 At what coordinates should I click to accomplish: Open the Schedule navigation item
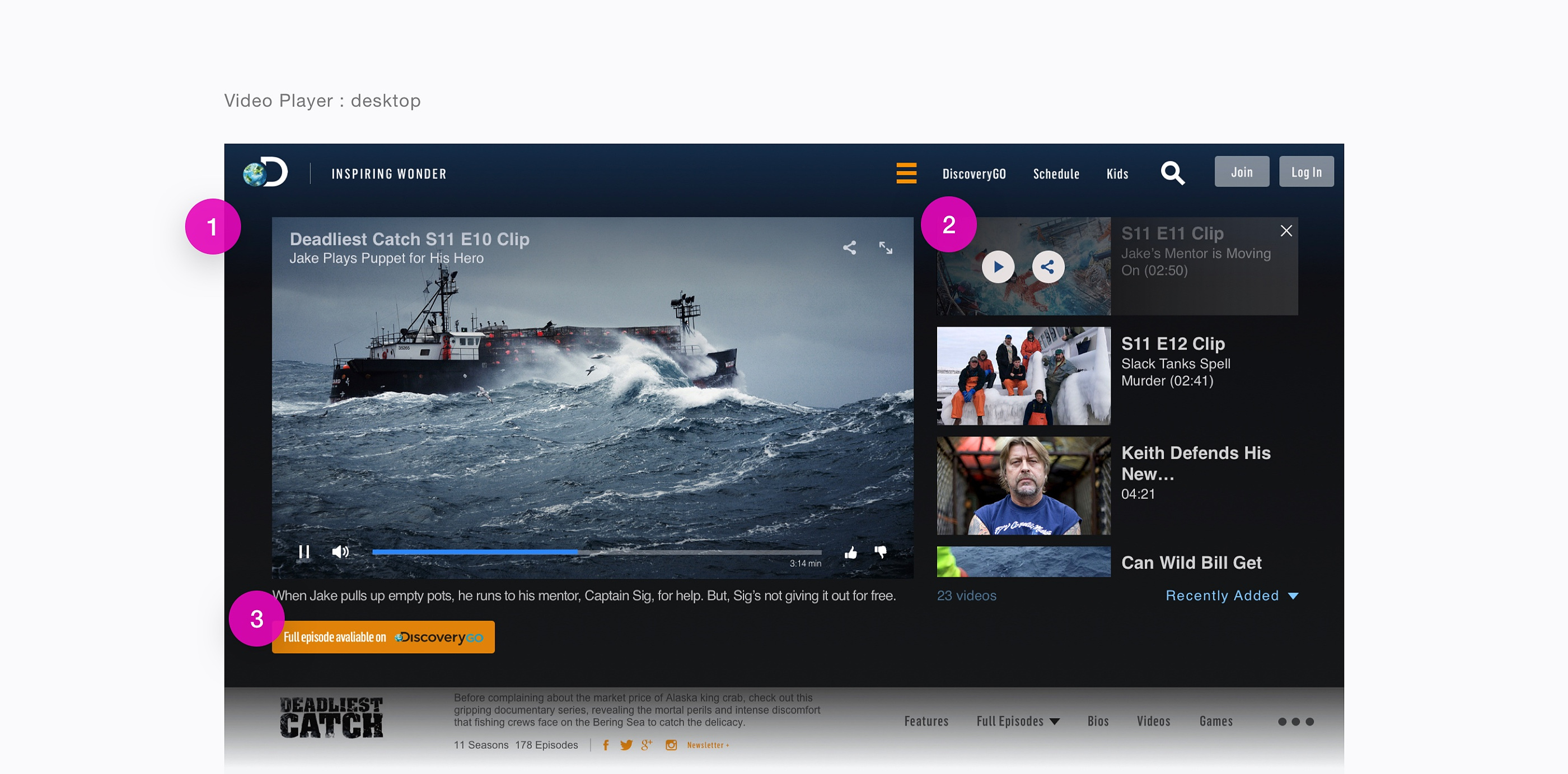(1056, 174)
